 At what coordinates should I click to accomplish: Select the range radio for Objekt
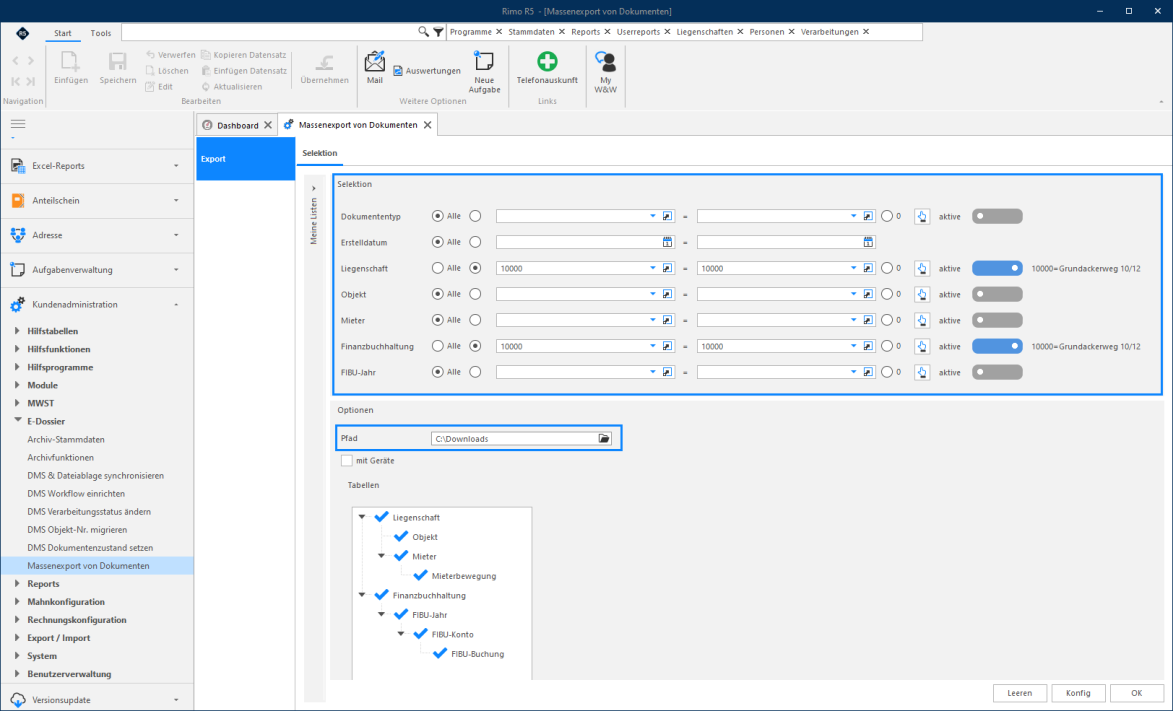475,294
